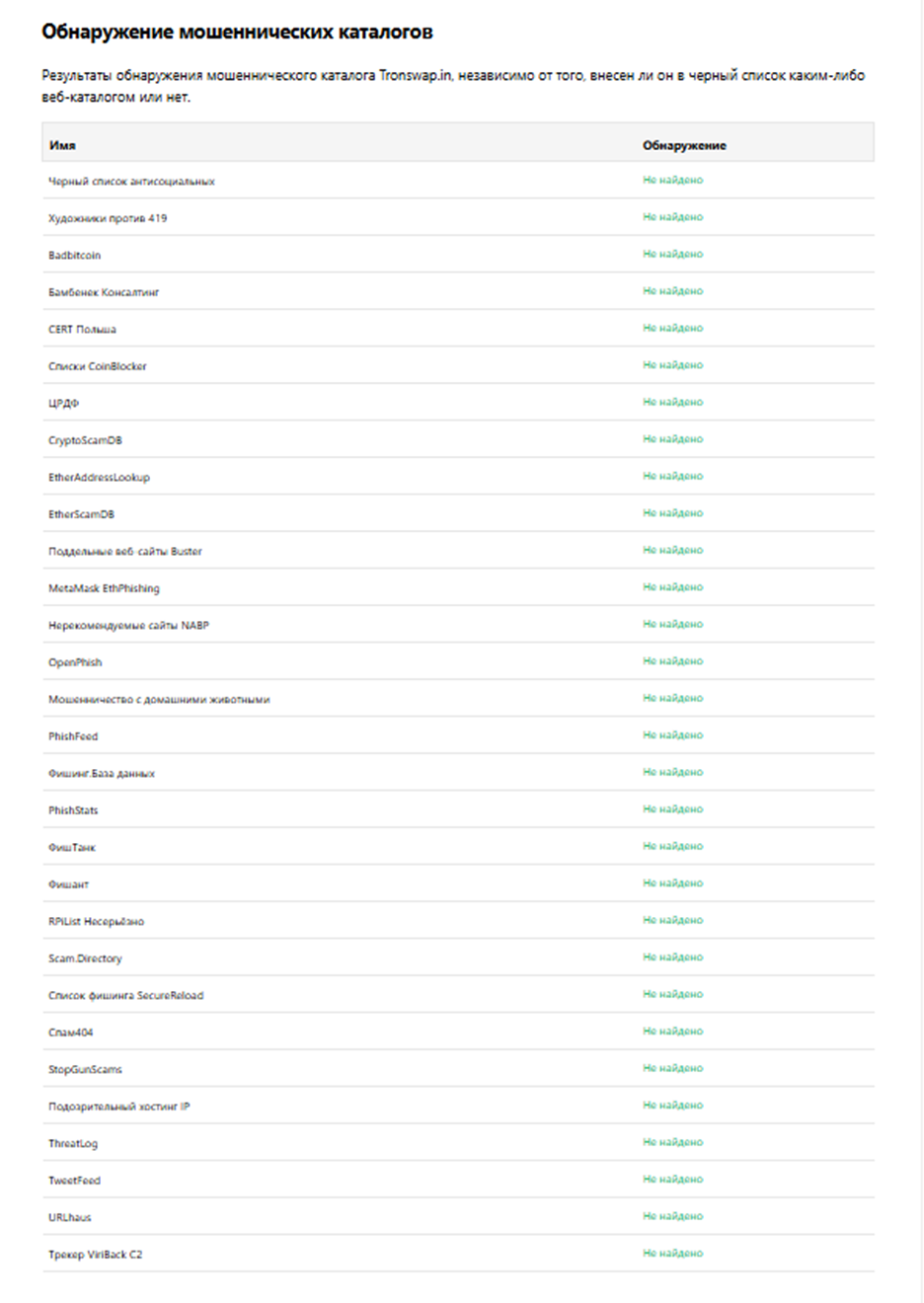Click the 'Обнаружение мошеннических каталогов' heading
Screen dimensions: 924x1303
point(237,32)
